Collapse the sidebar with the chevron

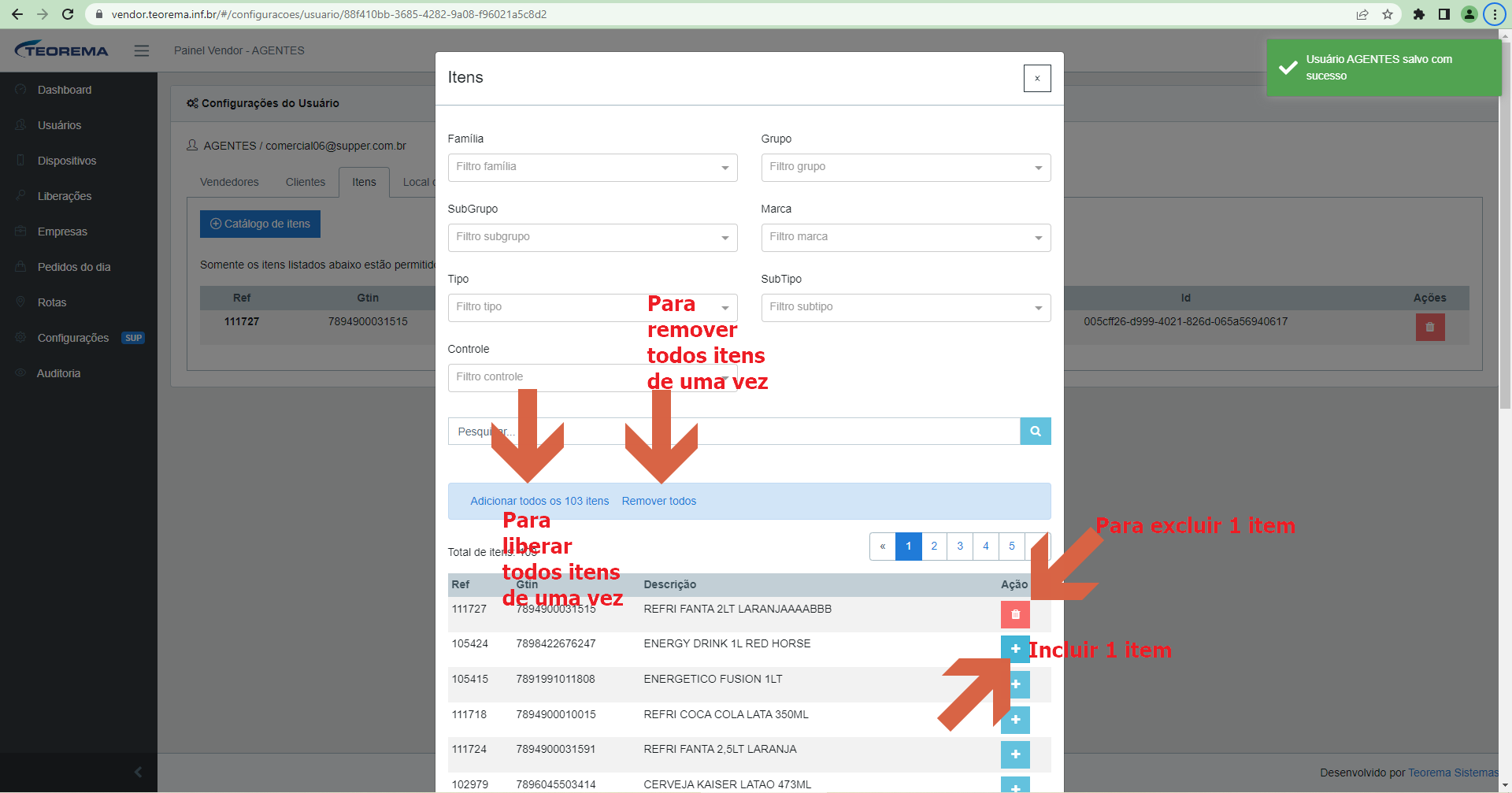[x=139, y=772]
